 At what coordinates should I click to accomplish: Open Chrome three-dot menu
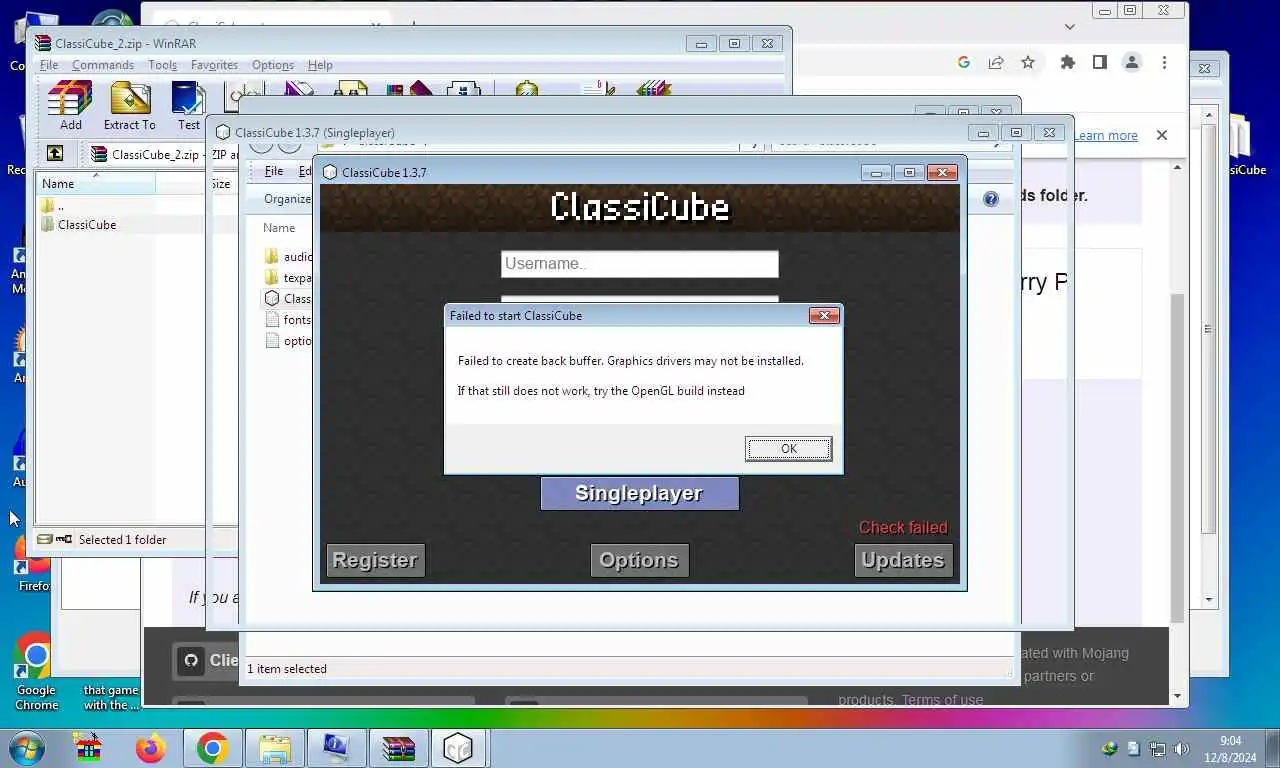pos(1164,62)
